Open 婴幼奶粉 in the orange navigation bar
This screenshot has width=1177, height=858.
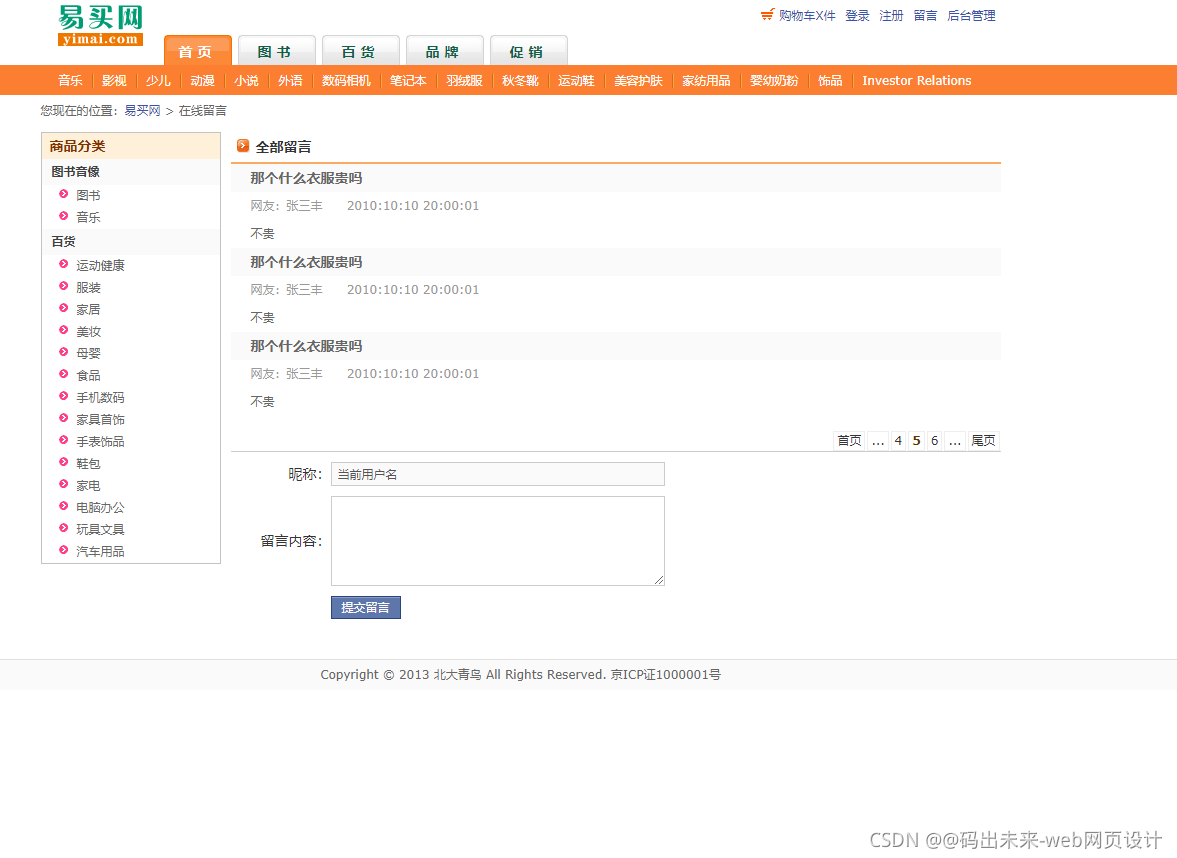click(774, 80)
